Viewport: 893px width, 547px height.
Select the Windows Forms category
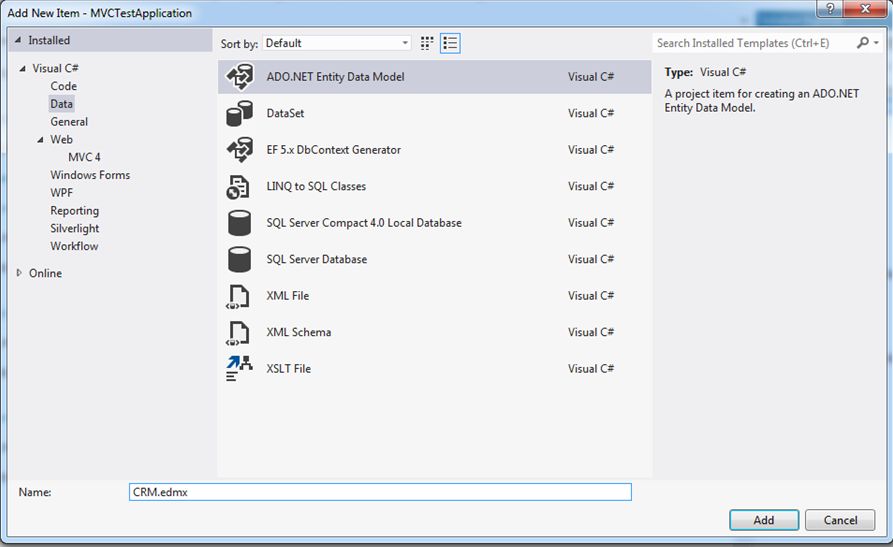[90, 175]
